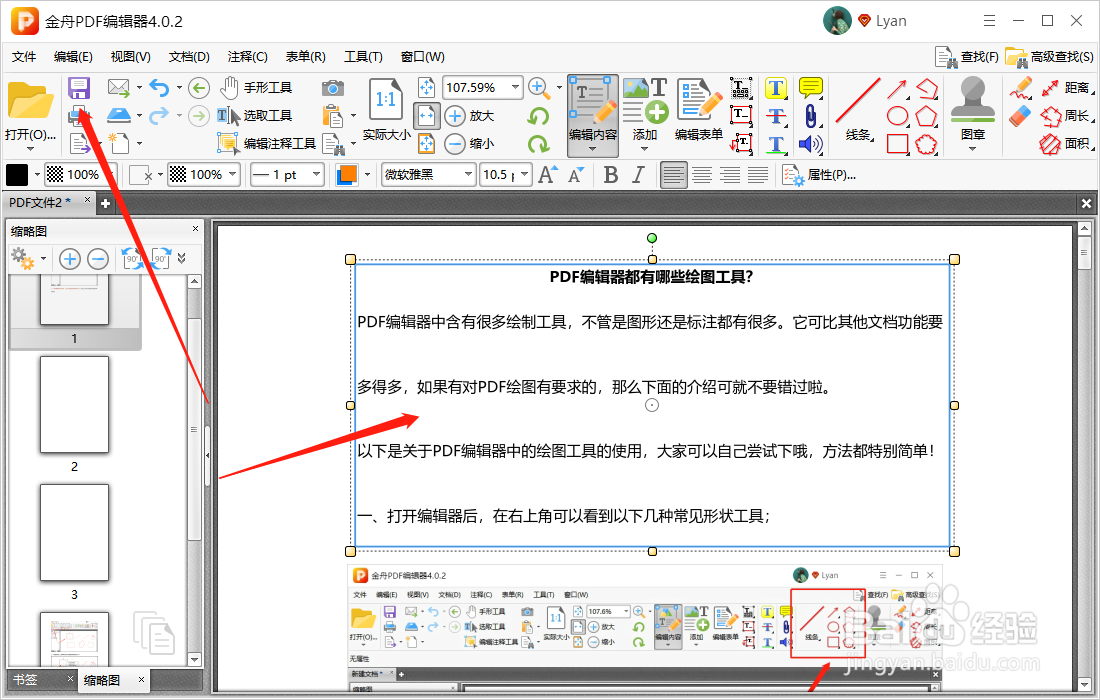Choose the Distance measure tool (距离)

point(1066,88)
